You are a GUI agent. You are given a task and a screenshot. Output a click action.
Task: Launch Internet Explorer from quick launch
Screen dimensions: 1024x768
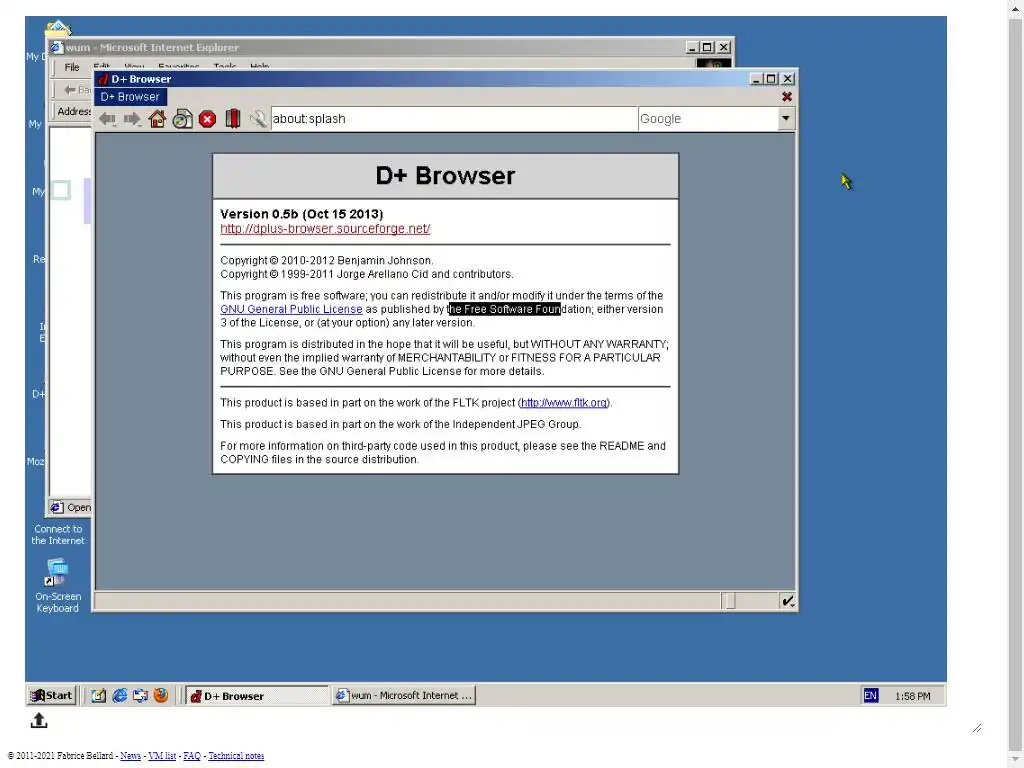tap(120, 696)
